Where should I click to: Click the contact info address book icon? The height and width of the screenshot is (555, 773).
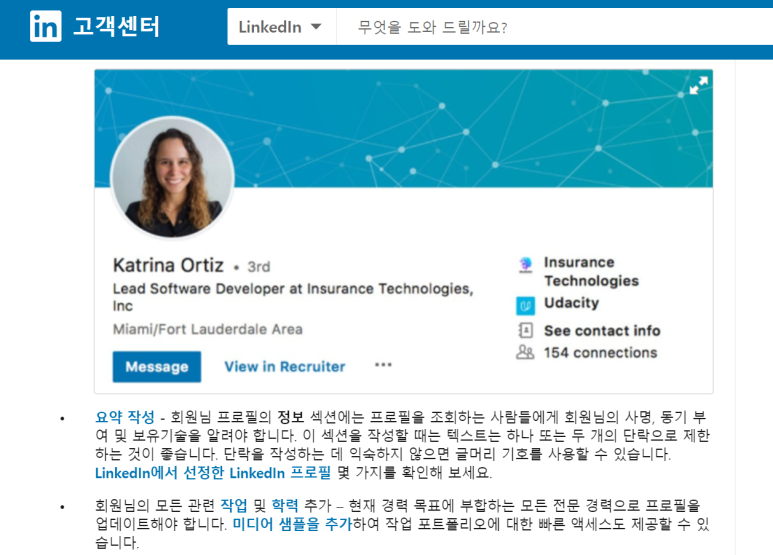click(526, 330)
